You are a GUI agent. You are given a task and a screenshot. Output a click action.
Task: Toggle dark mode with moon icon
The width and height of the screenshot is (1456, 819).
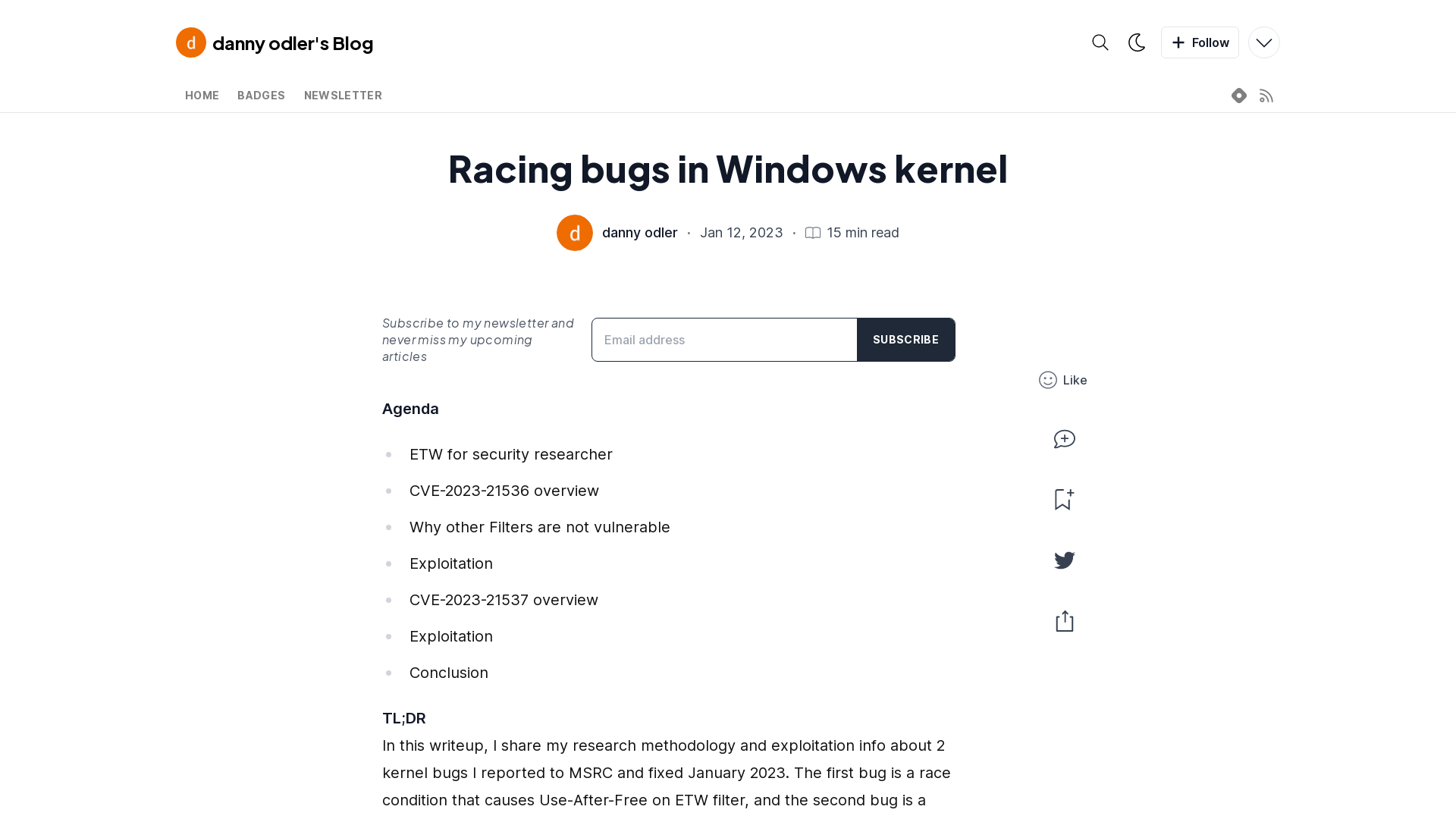1137,42
